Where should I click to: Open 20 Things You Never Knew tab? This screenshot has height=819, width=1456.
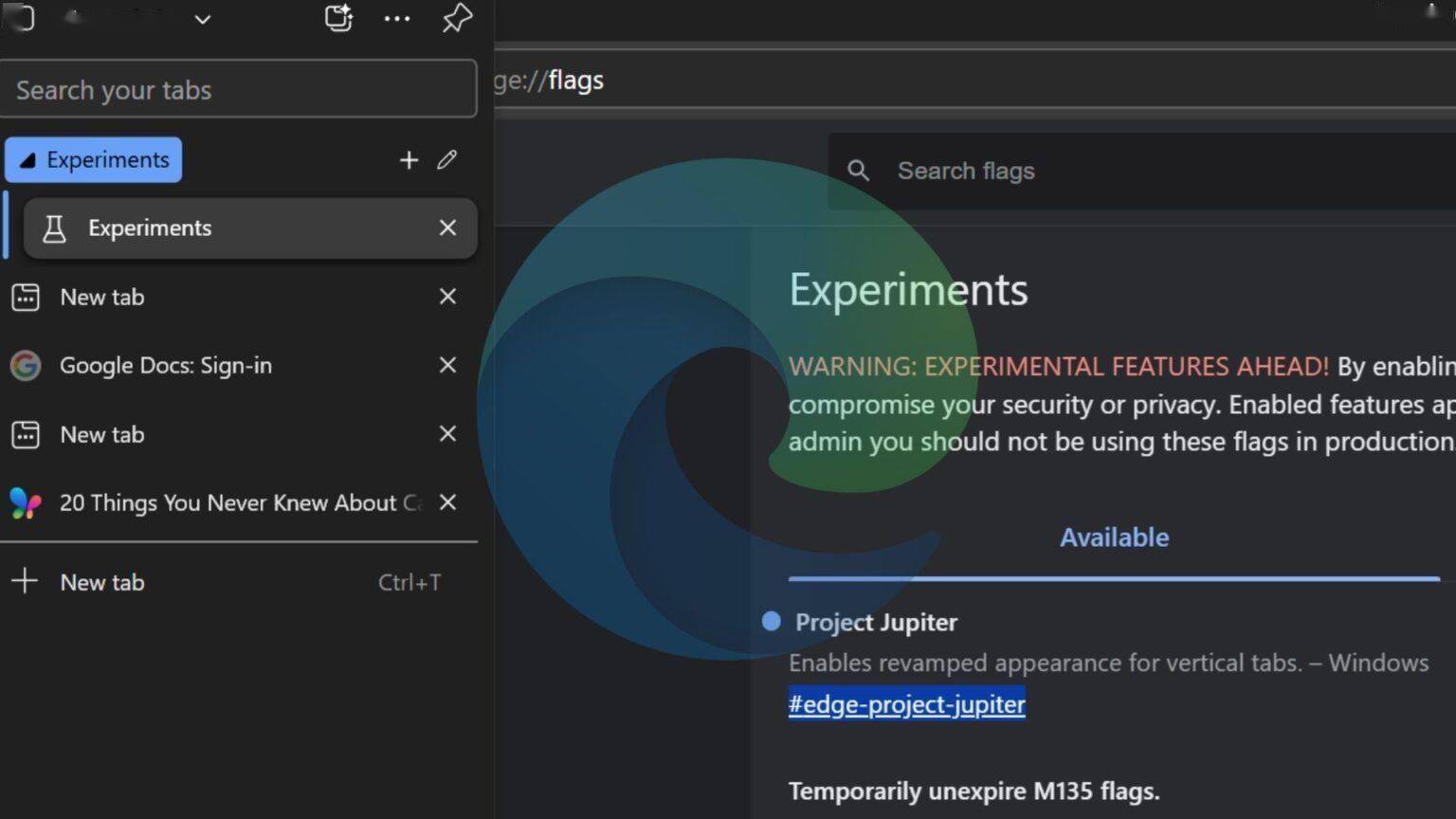238,502
